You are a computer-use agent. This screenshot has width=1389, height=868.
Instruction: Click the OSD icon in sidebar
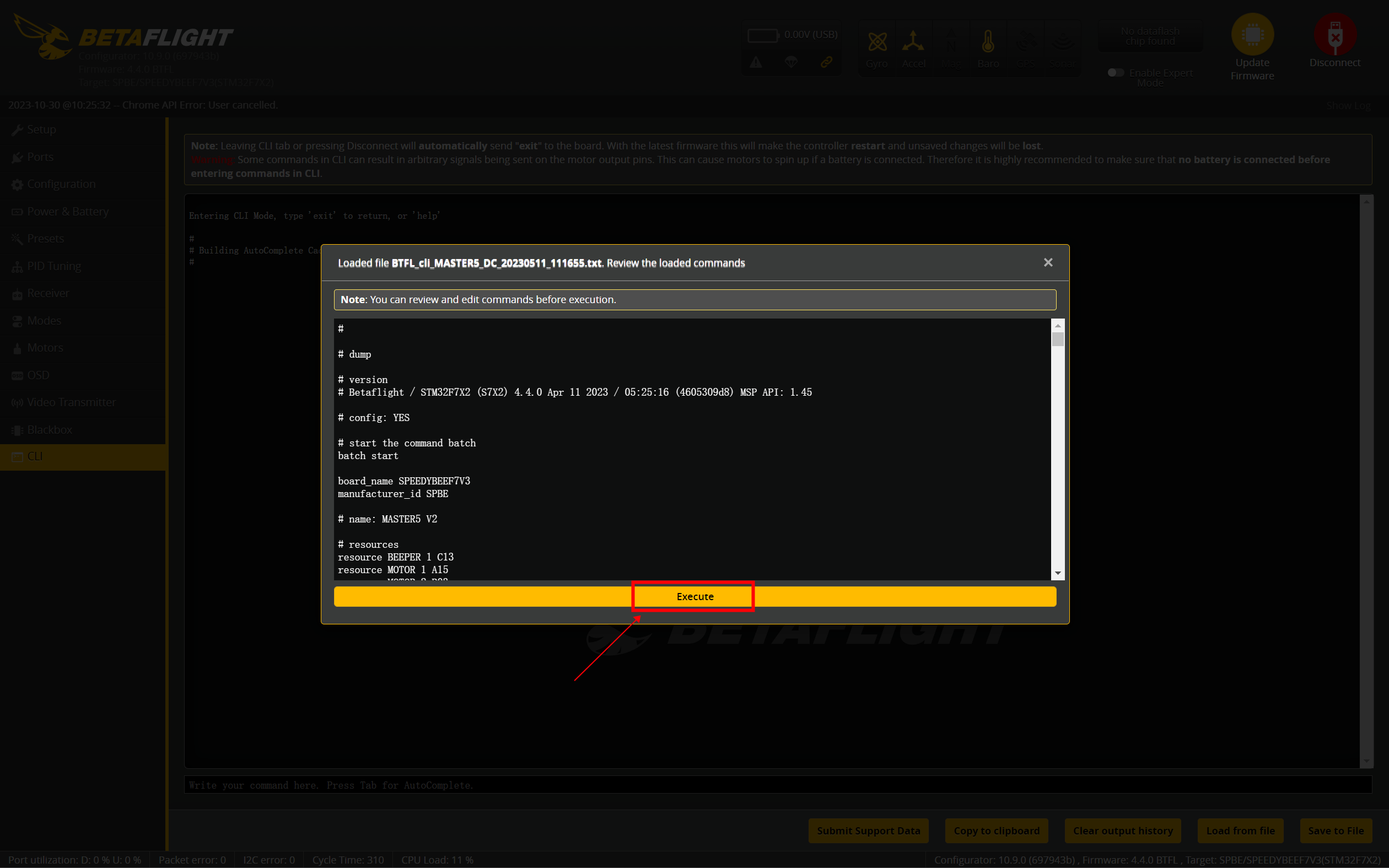[17, 376]
